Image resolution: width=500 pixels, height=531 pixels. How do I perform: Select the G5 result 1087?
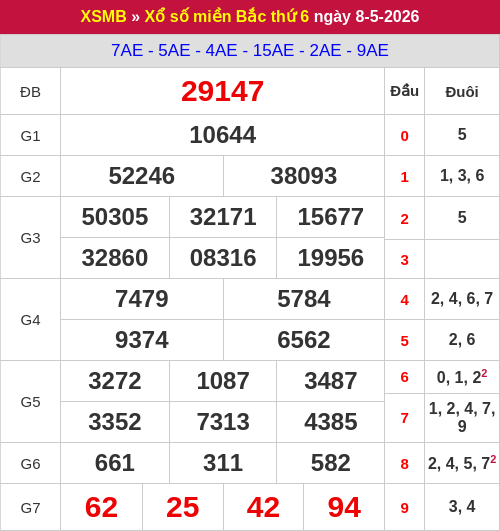tap(223, 381)
